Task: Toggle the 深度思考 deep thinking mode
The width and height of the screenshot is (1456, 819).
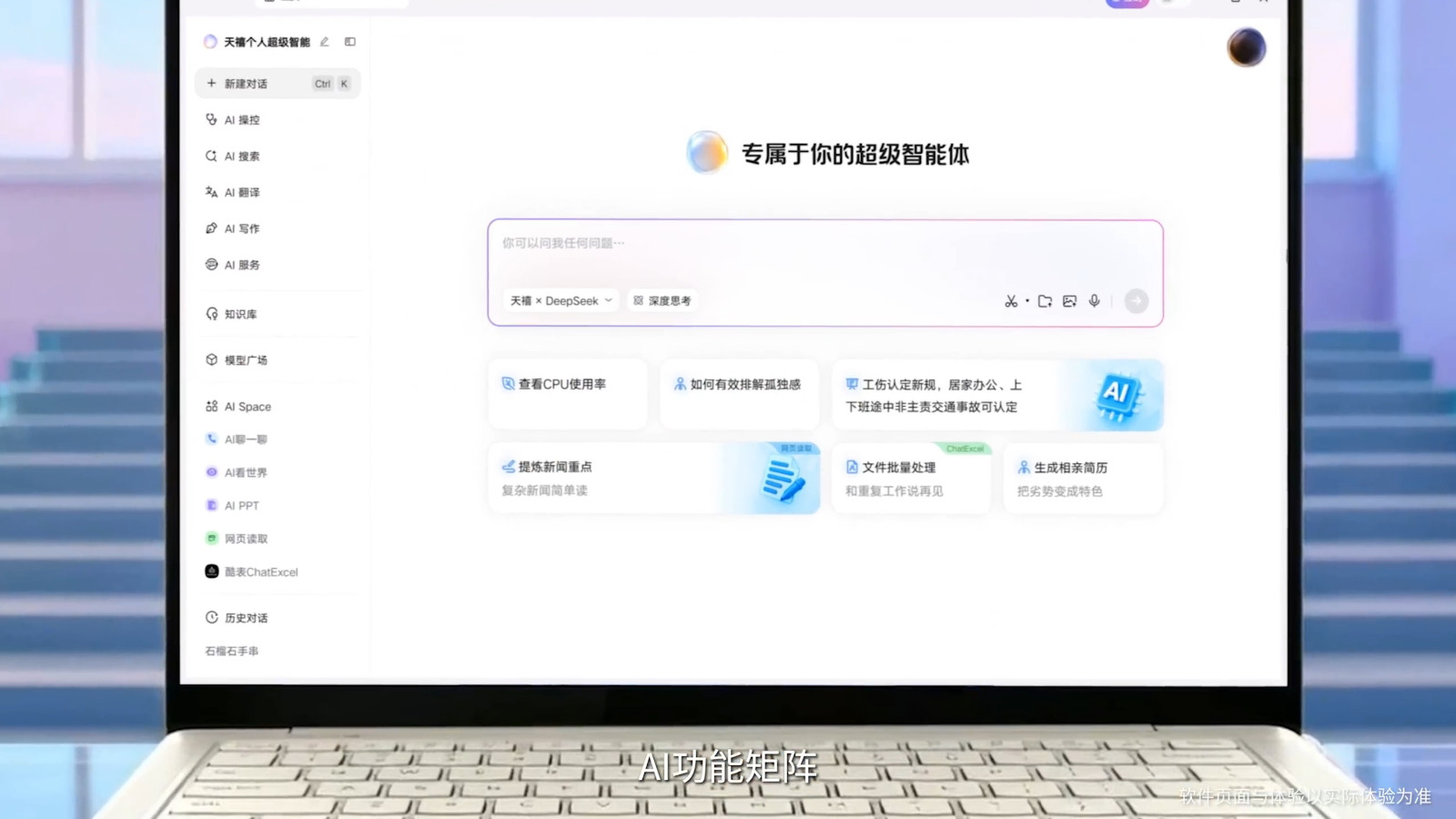Action: point(662,301)
